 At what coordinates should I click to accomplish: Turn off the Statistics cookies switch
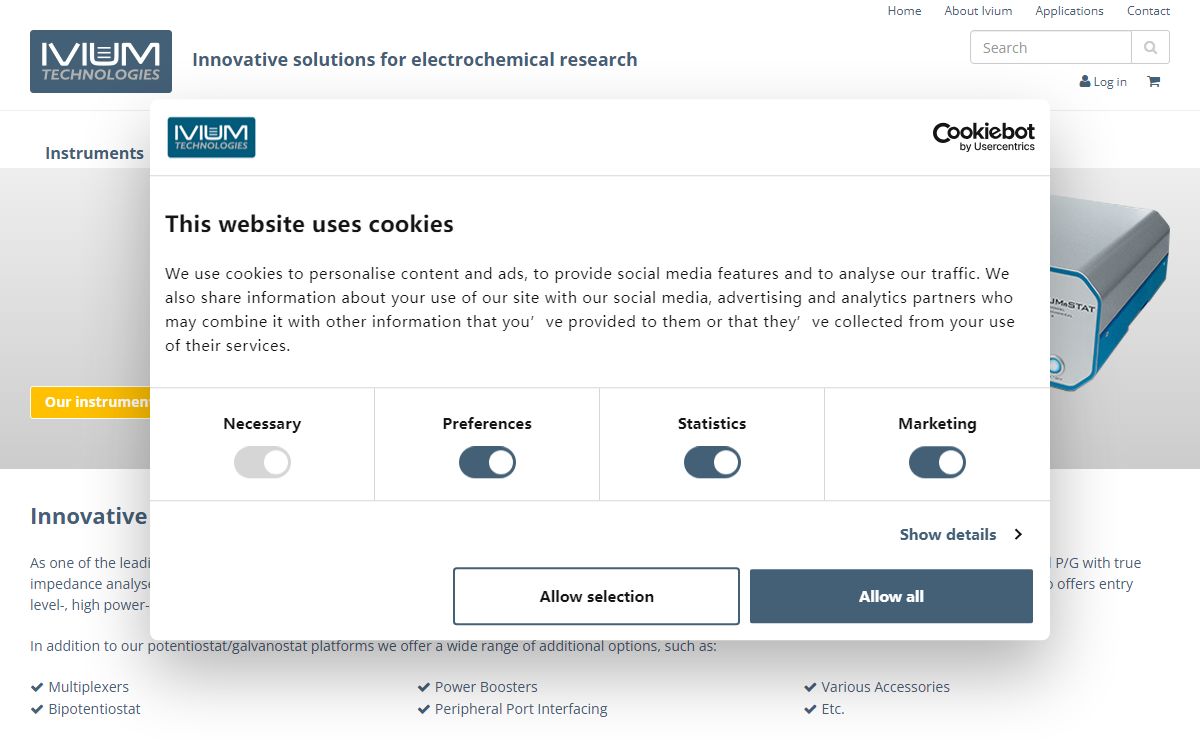coord(712,462)
